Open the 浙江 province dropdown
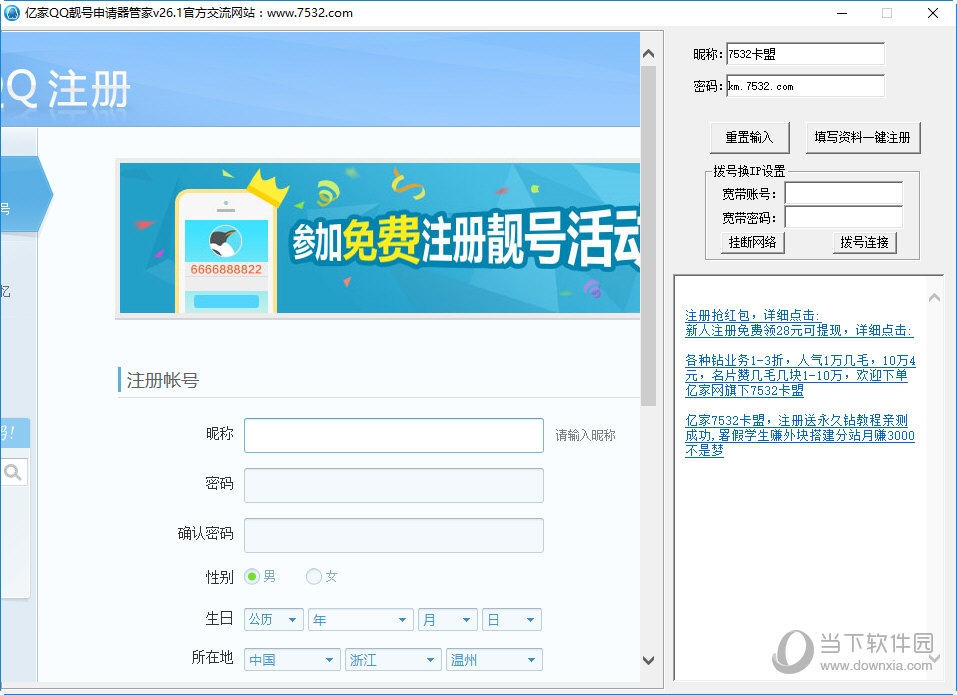957x695 pixels. 393,660
